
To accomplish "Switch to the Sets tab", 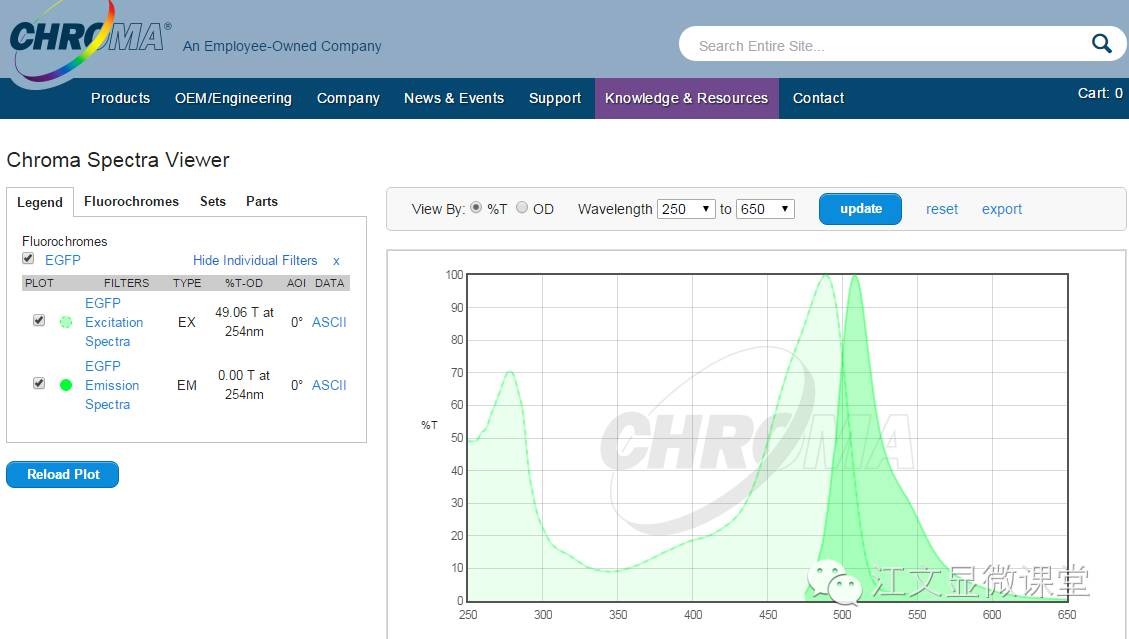I will pyautogui.click(x=212, y=202).
